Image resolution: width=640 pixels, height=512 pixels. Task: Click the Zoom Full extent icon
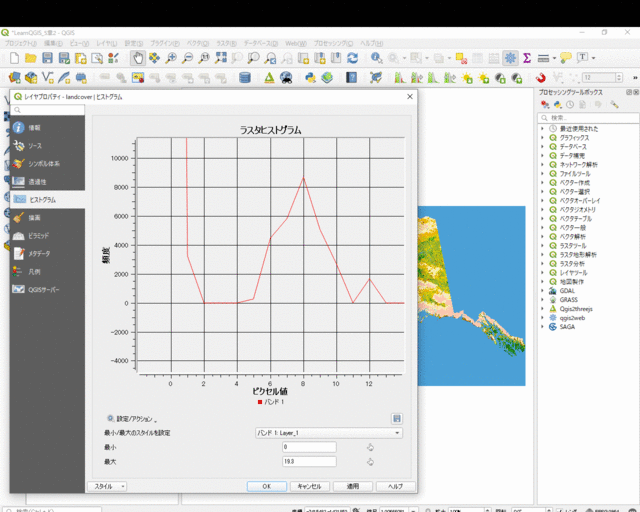(x=220, y=58)
